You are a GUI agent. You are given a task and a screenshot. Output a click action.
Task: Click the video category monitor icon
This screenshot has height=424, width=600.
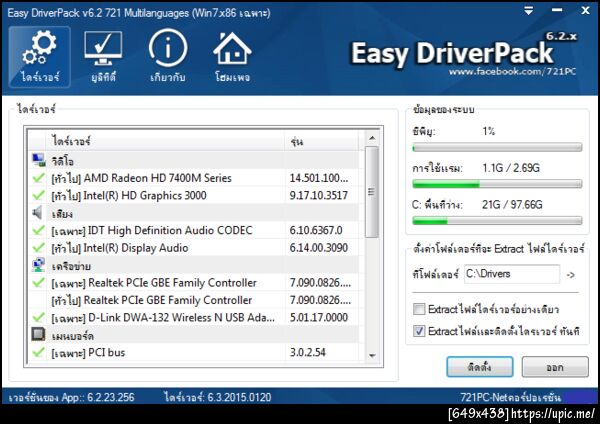point(38,160)
